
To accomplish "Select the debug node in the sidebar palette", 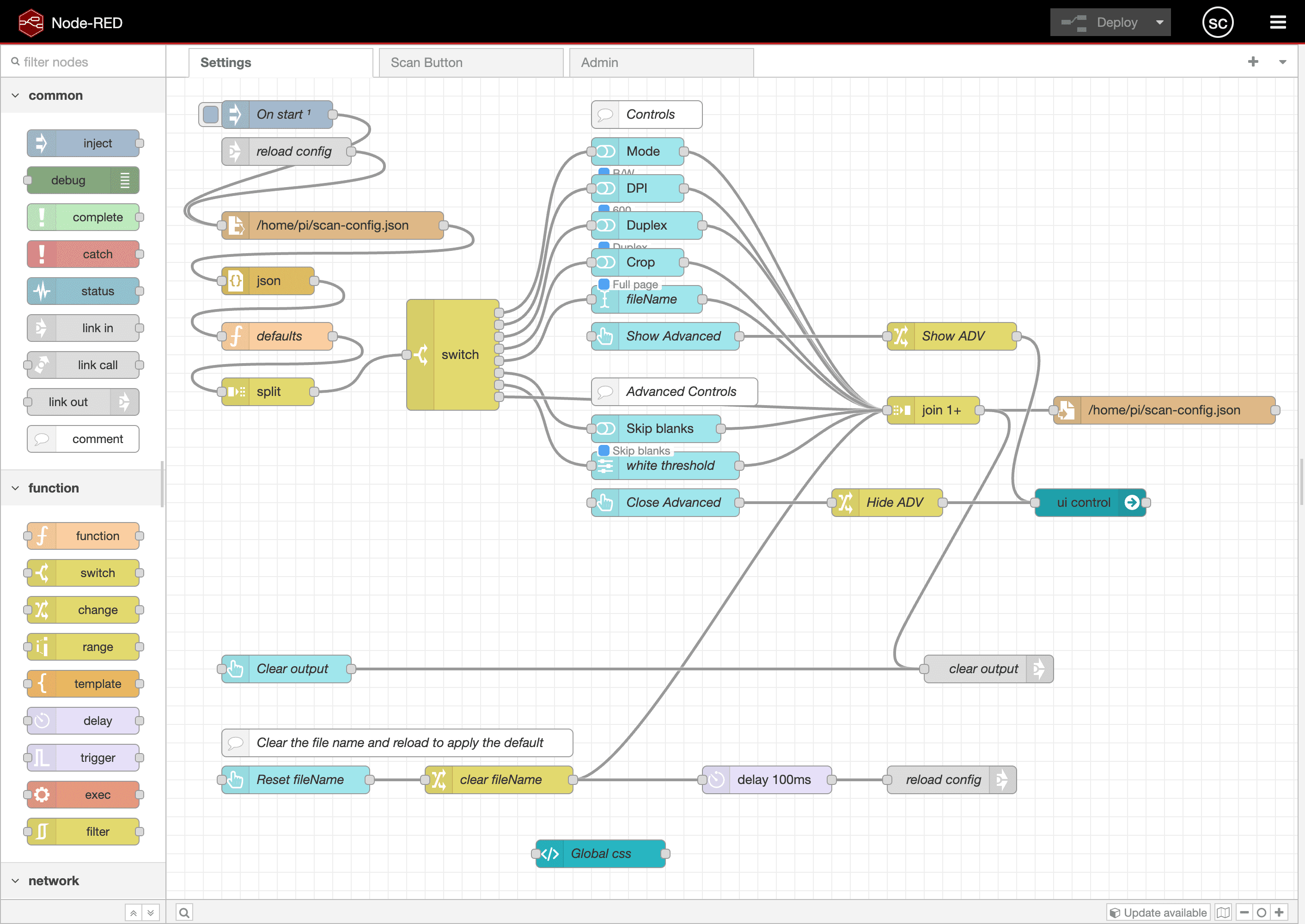I will pos(82,180).
